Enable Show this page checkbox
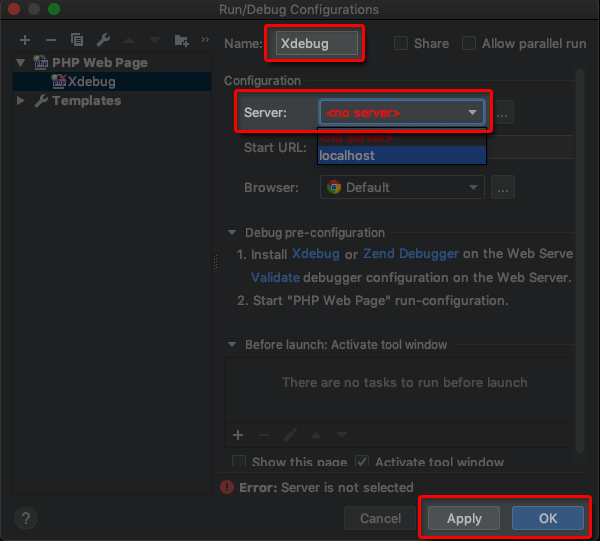600x541 pixels. pos(239,461)
